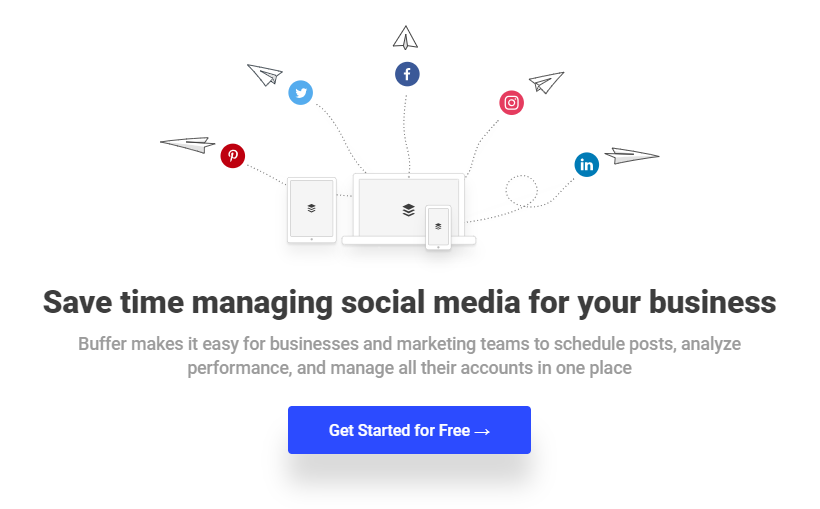Select the Facebook circle icon
This screenshot has width=820, height=509.
click(407, 74)
